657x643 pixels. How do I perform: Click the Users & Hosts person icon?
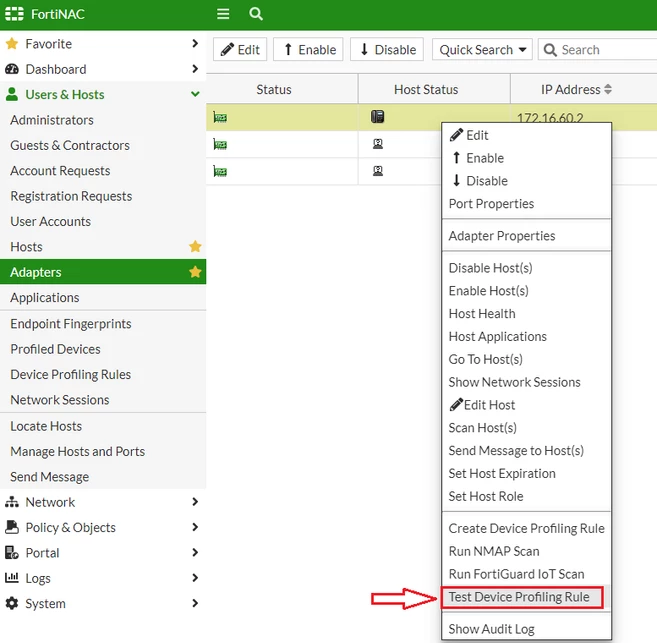[x=12, y=94]
